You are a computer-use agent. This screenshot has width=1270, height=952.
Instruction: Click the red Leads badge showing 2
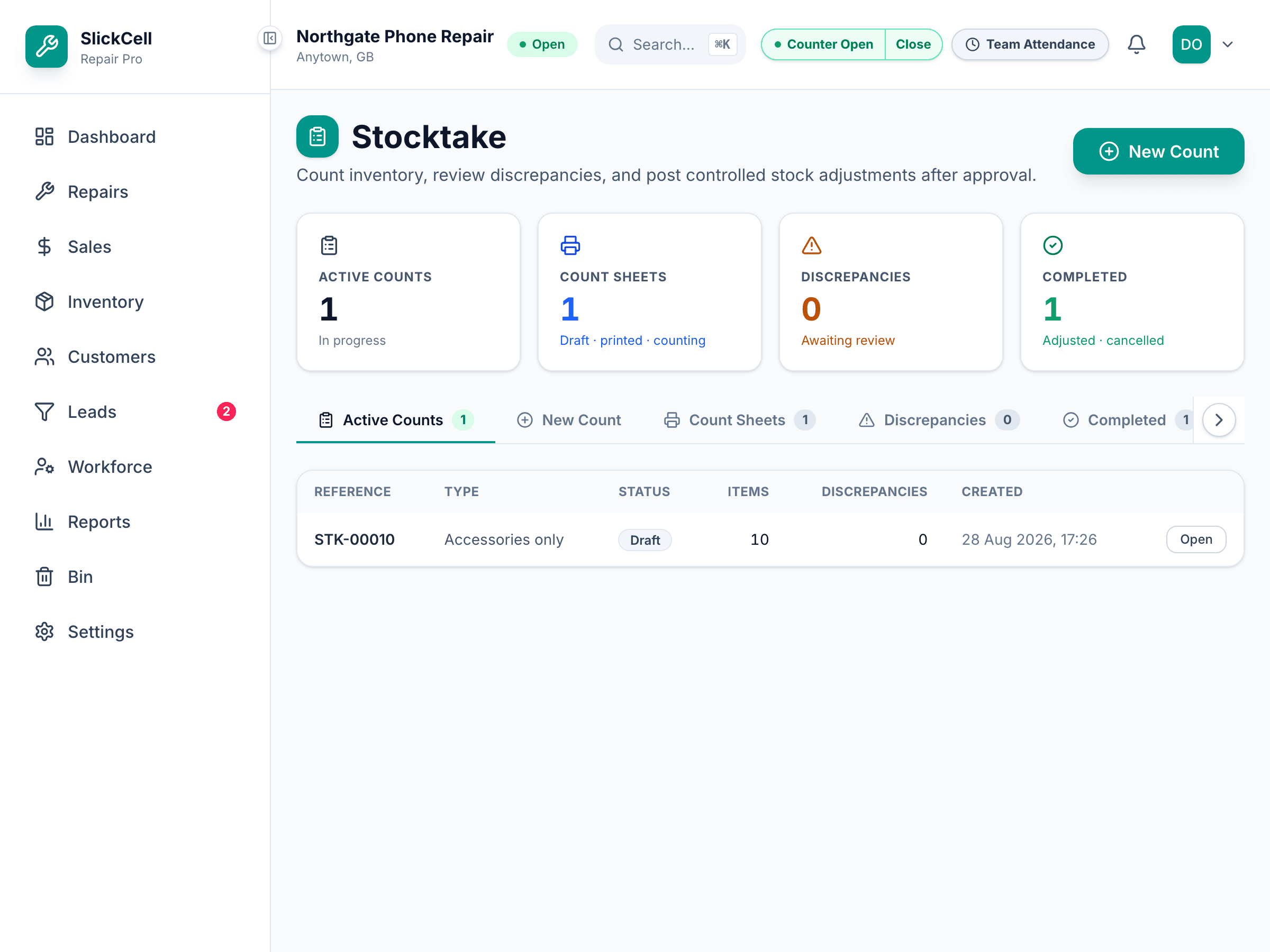[x=226, y=411]
